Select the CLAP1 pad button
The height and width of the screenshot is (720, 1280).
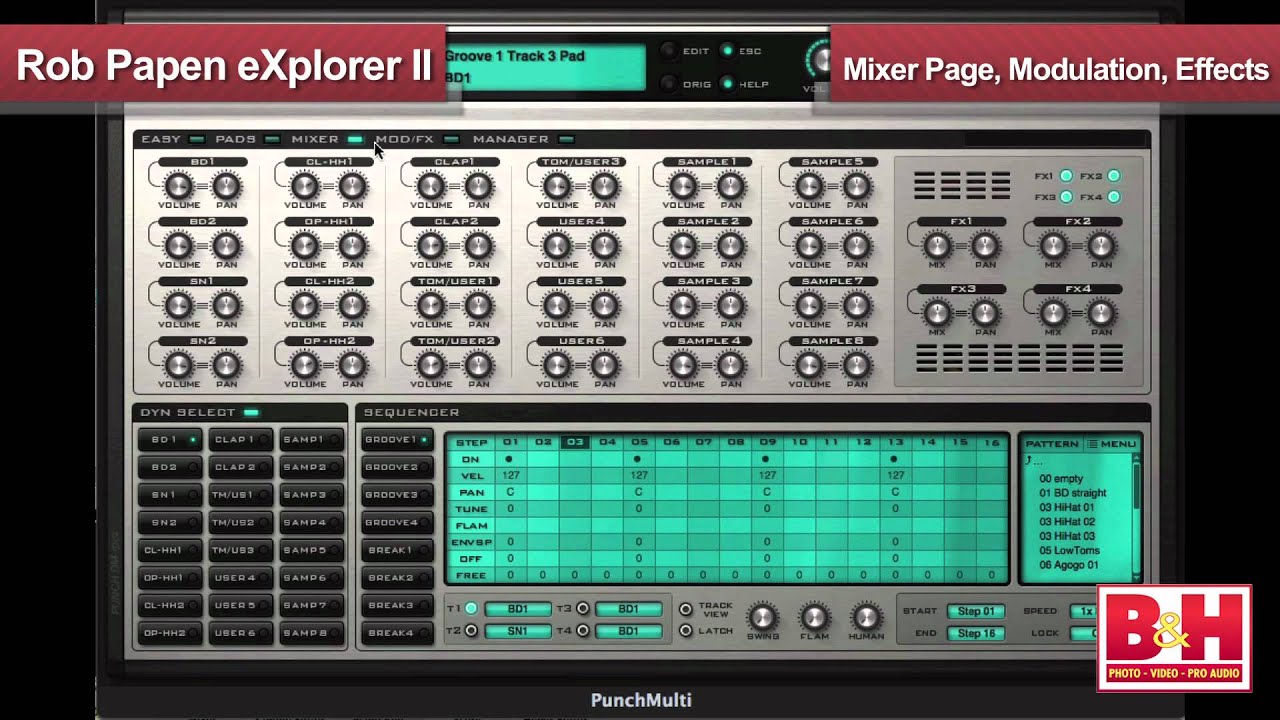[x=240, y=439]
